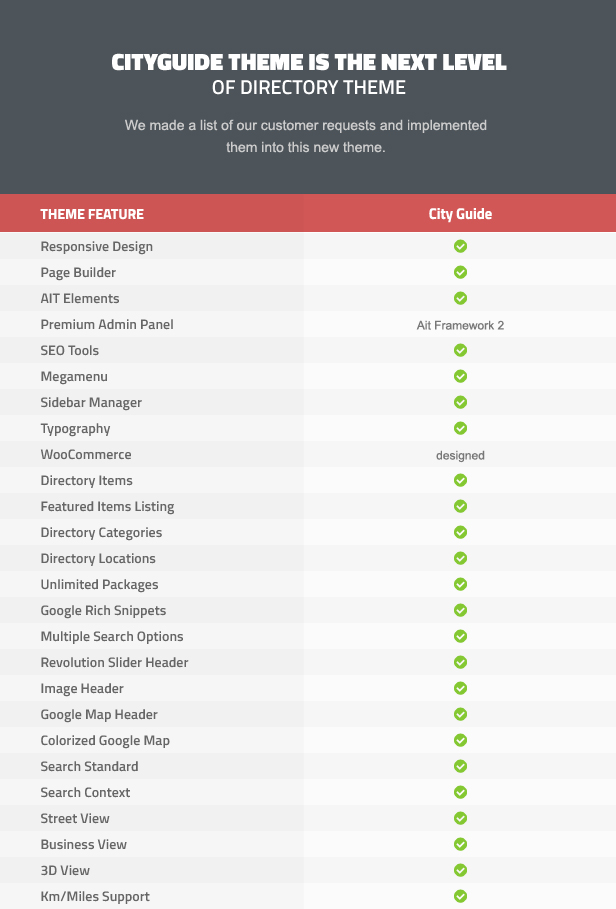Click the 'designed' value in WooCommerce row
Image resolution: width=616 pixels, height=909 pixels.
[460, 456]
